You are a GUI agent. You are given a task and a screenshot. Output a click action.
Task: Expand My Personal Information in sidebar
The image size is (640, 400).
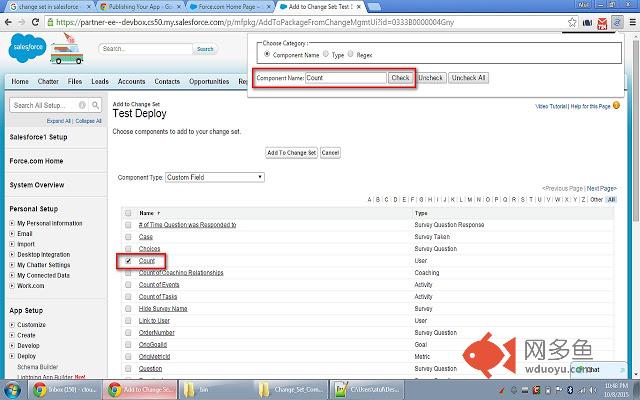coord(12,223)
